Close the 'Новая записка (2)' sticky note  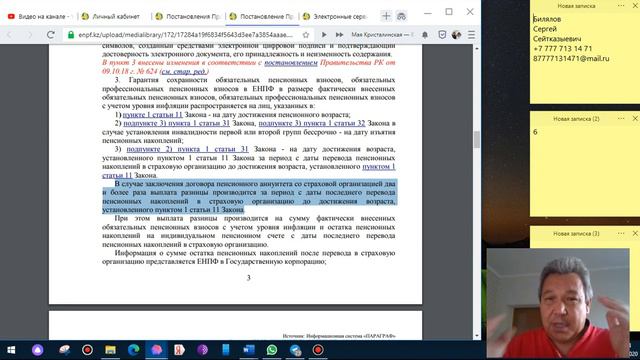click(x=635, y=118)
